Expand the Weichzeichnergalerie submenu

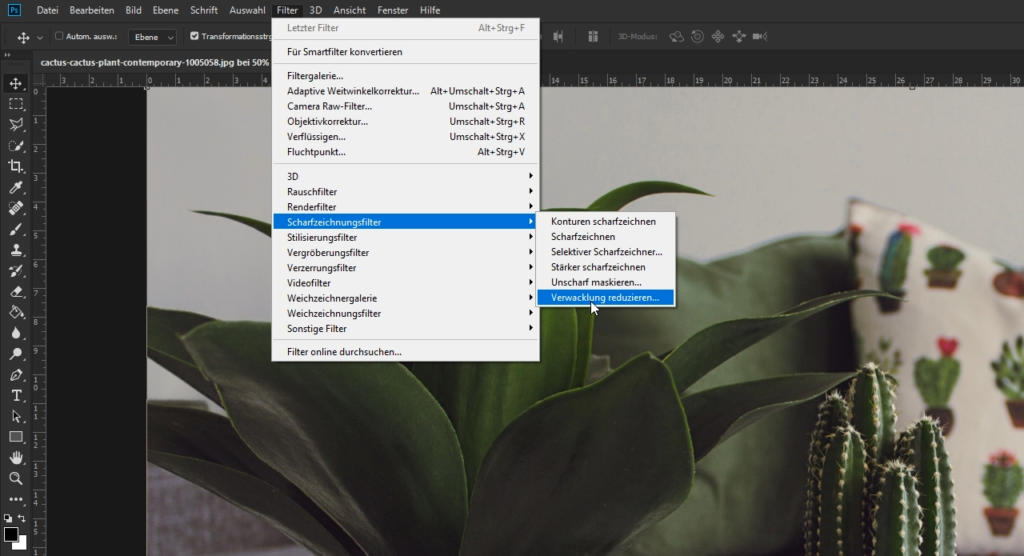click(406, 298)
